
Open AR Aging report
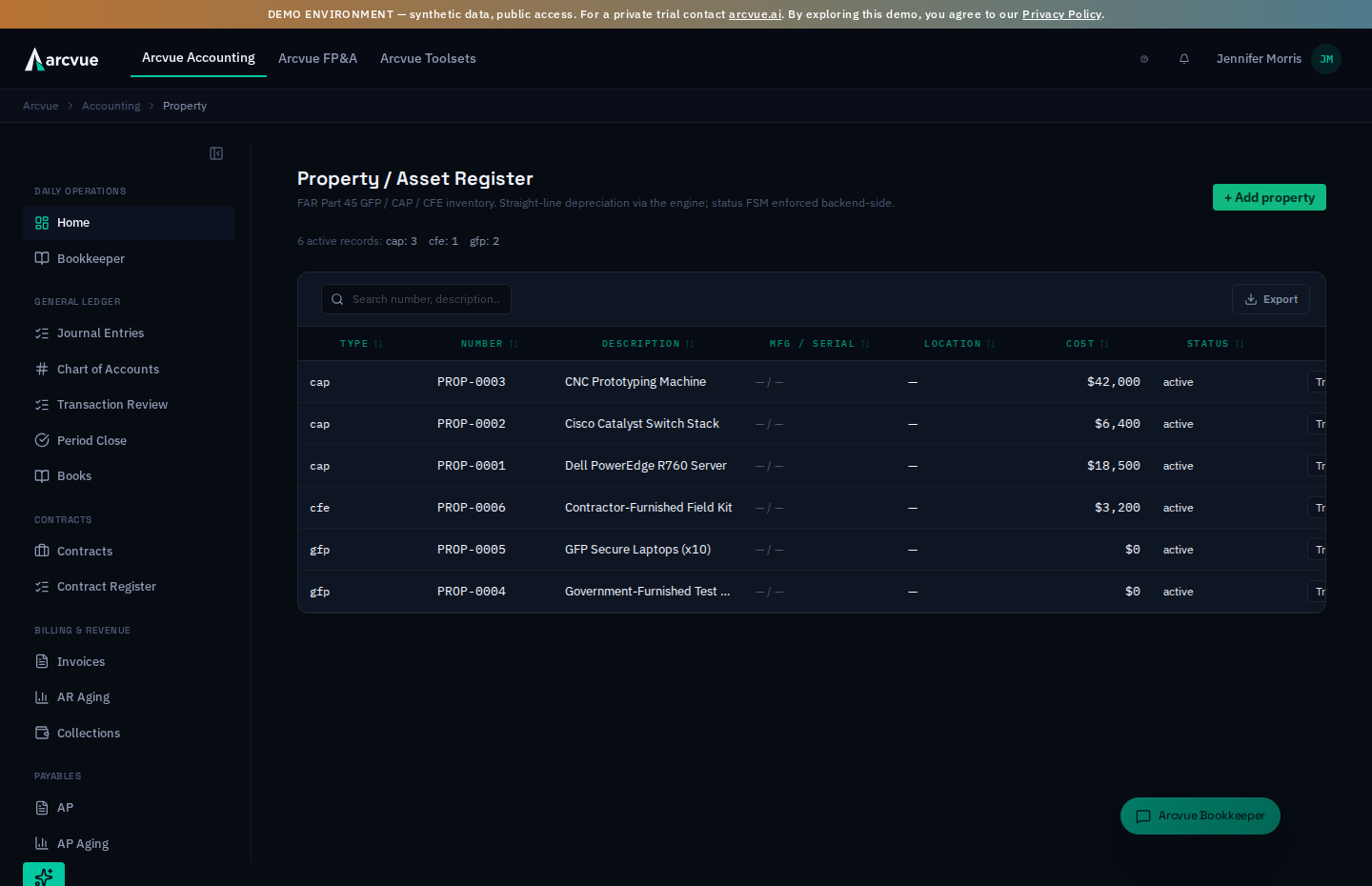coord(129,697)
